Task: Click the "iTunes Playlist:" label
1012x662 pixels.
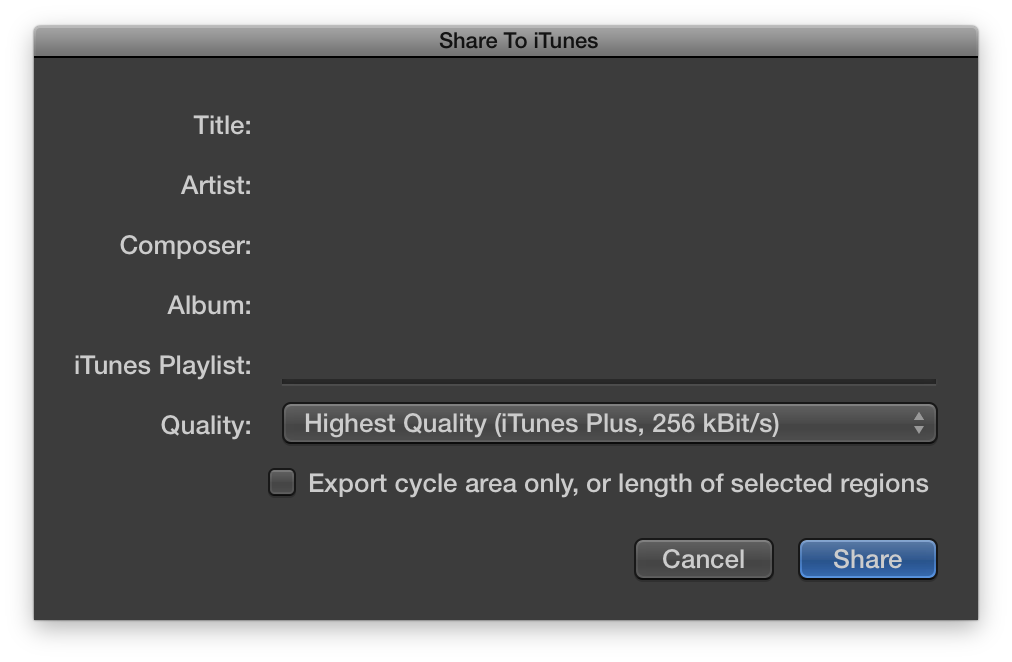Action: [162, 366]
